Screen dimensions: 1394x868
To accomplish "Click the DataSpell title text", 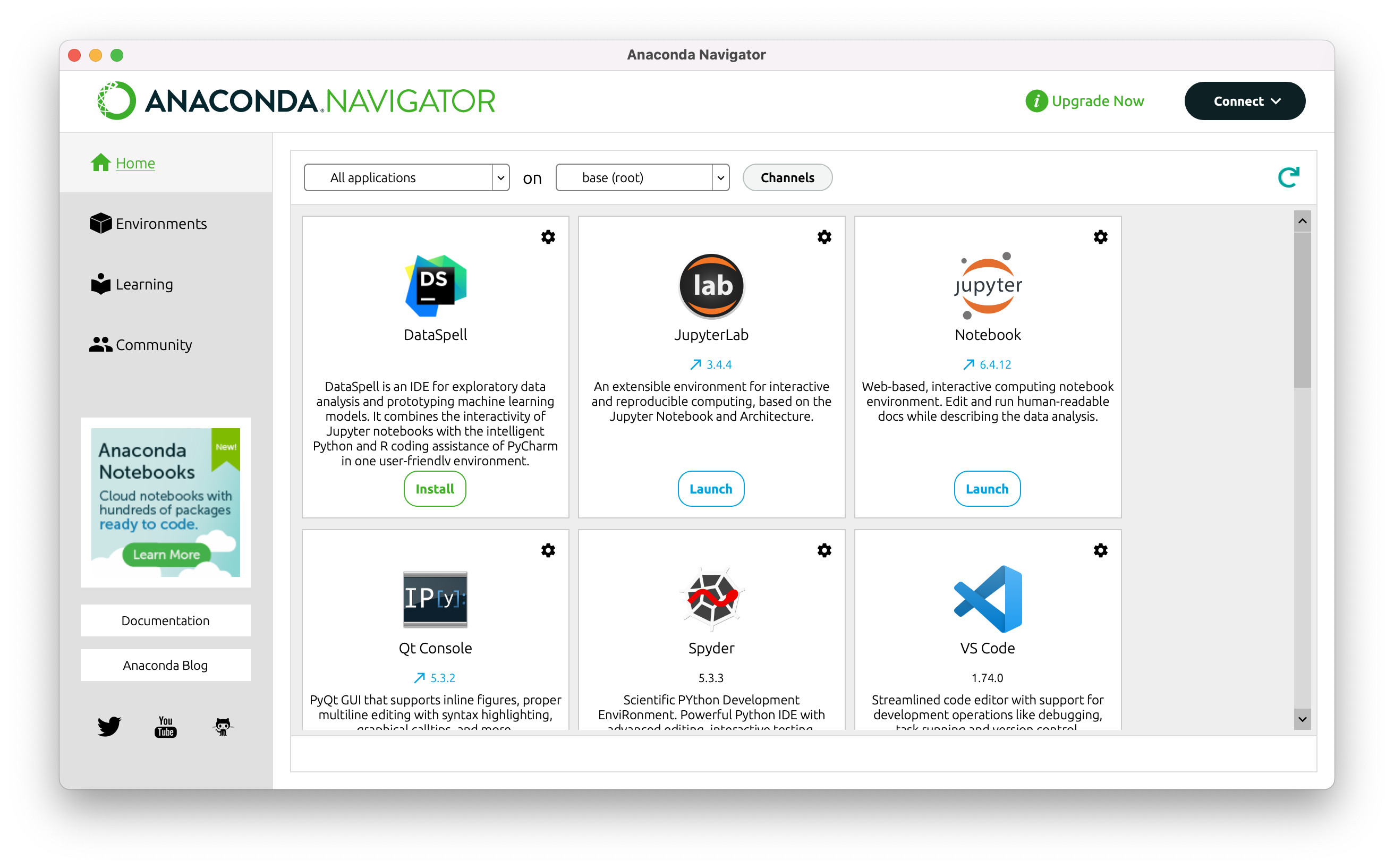I will click(x=436, y=335).
